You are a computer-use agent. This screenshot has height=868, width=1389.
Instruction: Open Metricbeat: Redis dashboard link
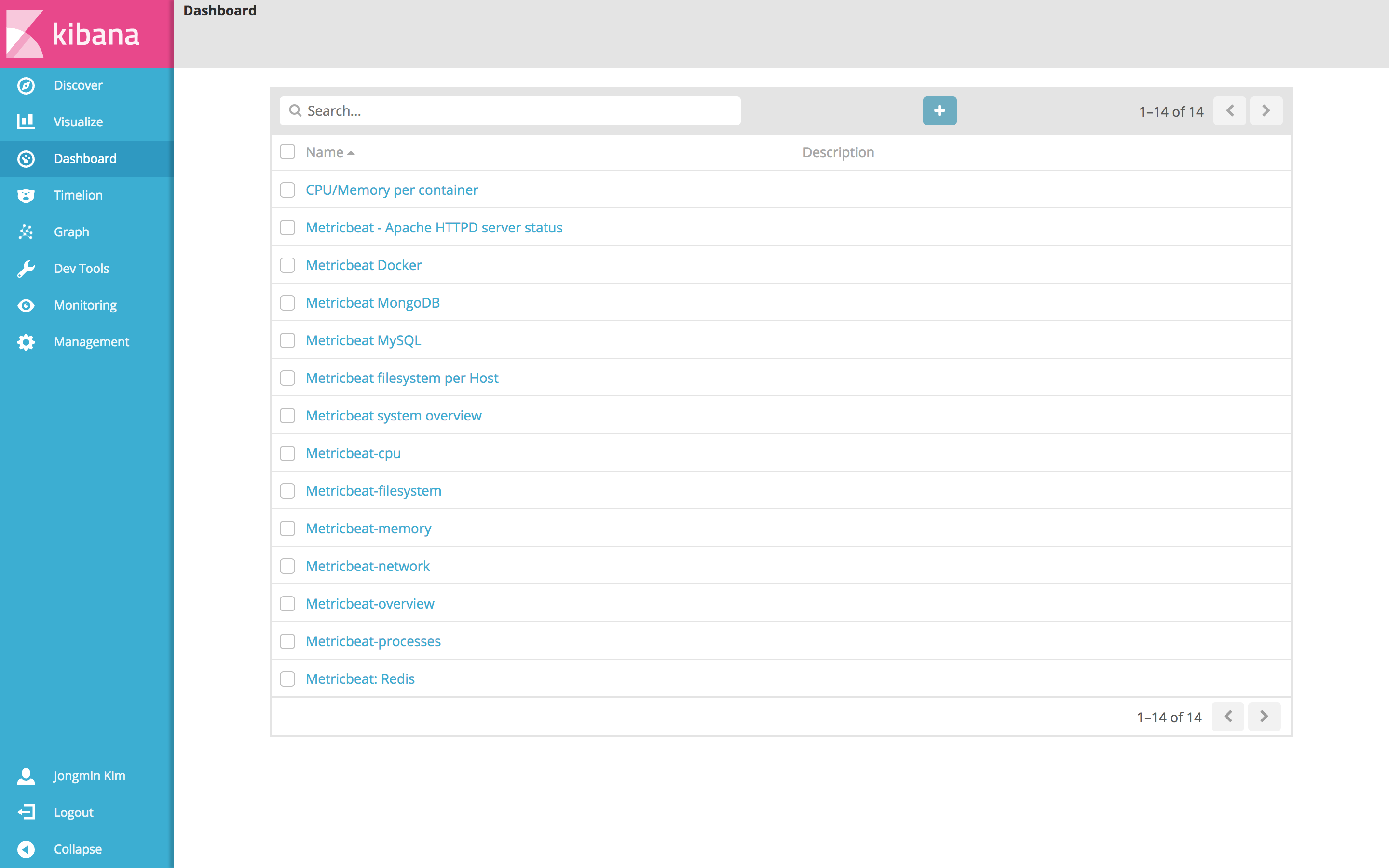(359, 678)
